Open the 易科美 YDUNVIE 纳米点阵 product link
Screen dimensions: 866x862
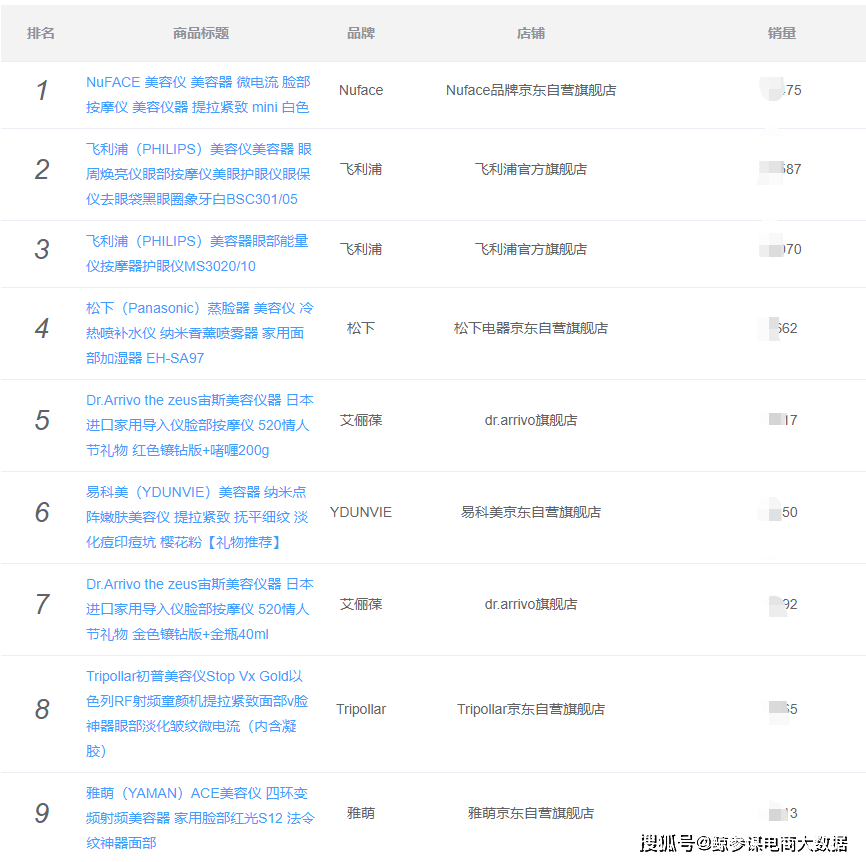tap(197, 517)
